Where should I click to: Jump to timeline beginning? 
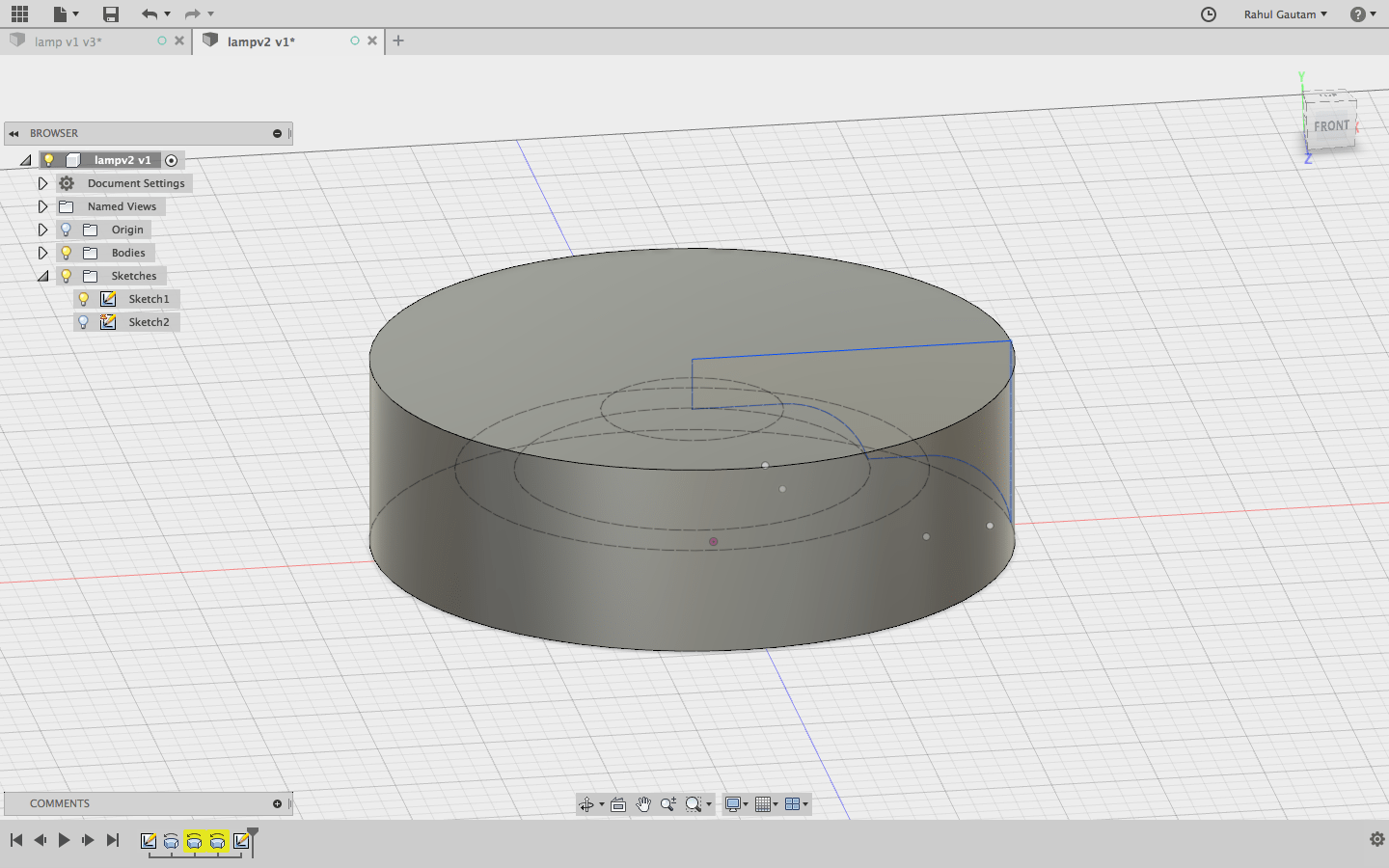[16, 840]
